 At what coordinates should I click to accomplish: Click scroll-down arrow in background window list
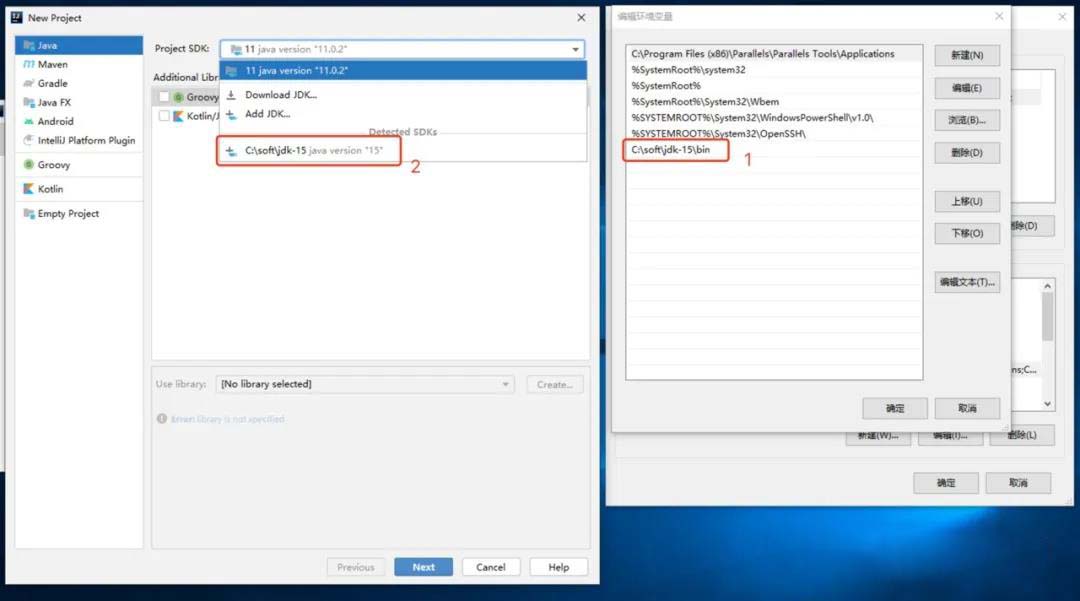(1048, 404)
